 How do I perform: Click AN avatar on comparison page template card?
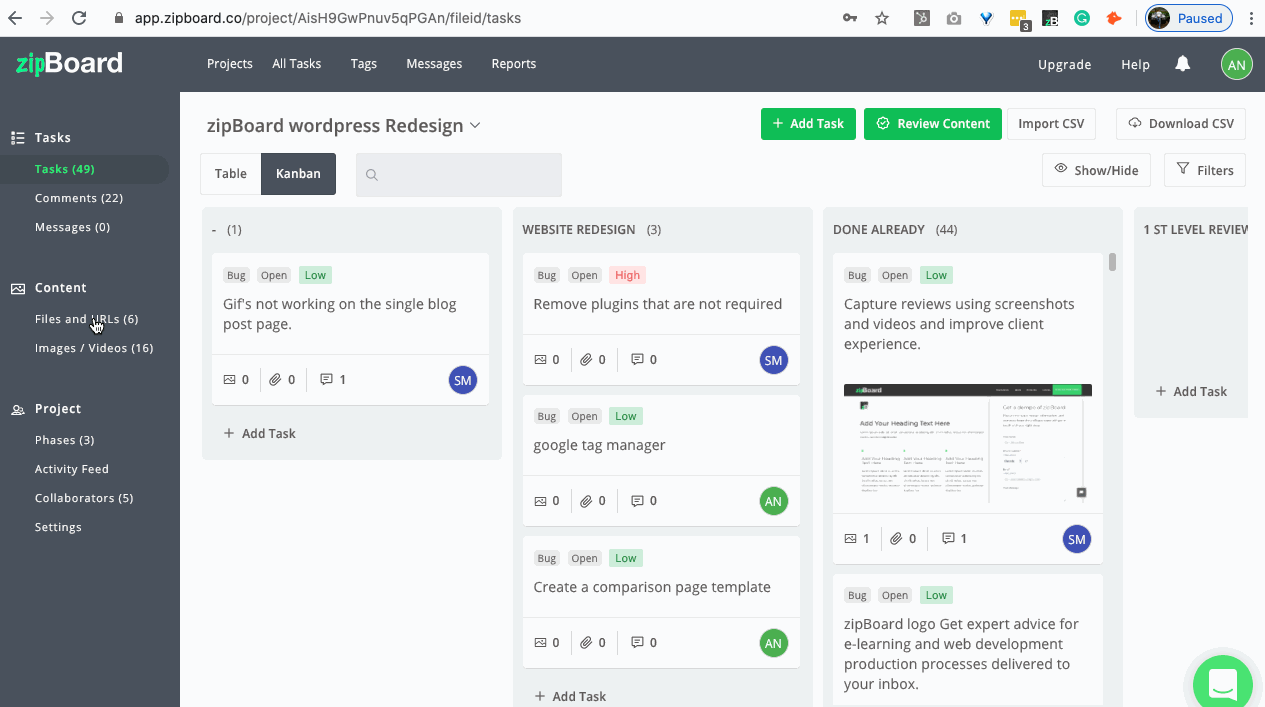click(773, 643)
